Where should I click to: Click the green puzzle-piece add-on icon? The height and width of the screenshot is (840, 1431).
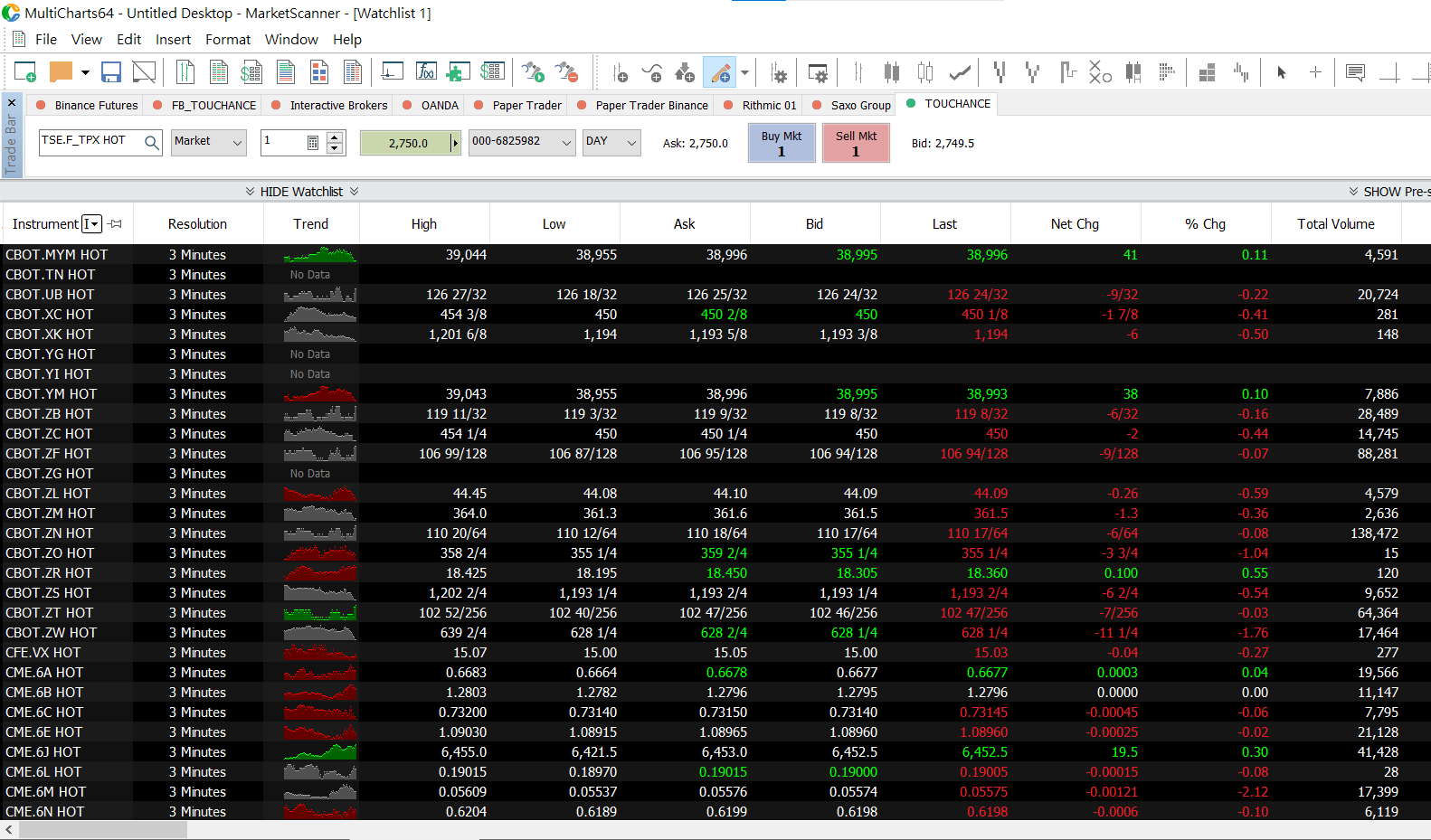click(458, 72)
